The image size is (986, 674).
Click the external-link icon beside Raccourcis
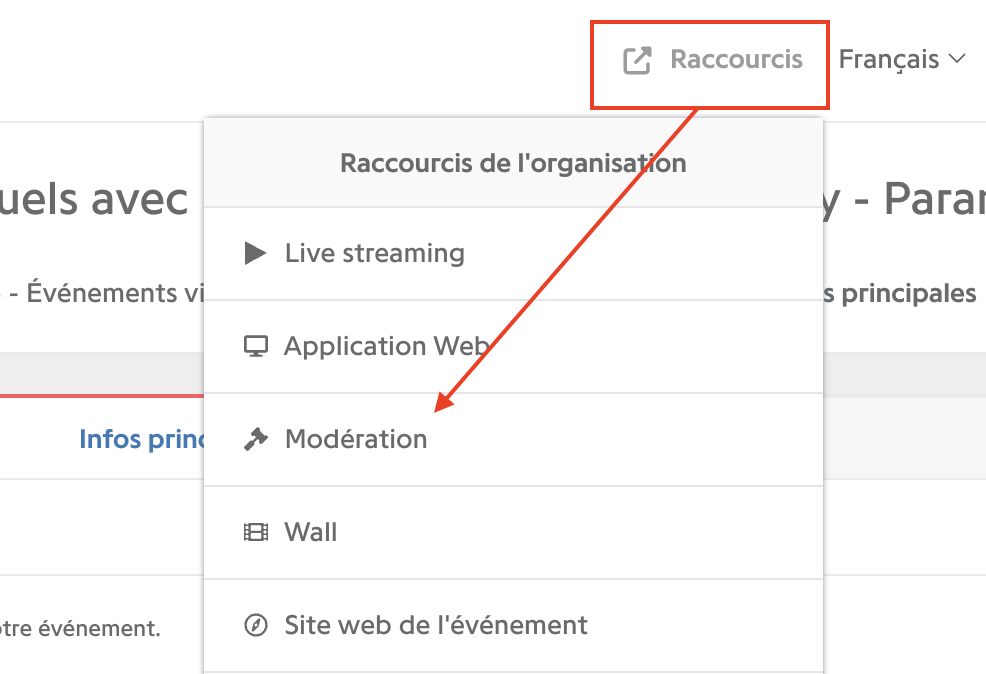(637, 60)
